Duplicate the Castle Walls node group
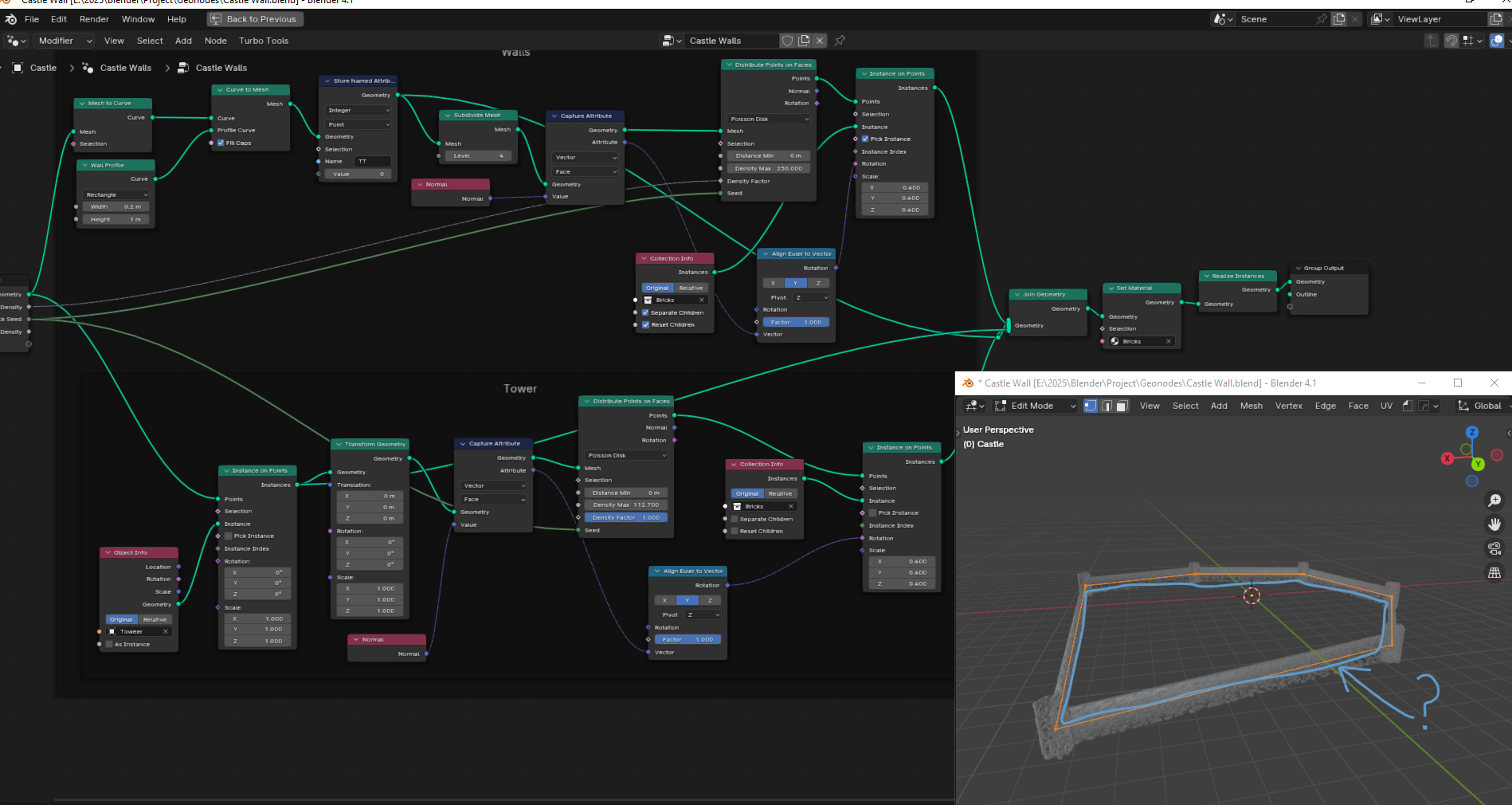Viewport: 1512px width, 805px height. 804,41
